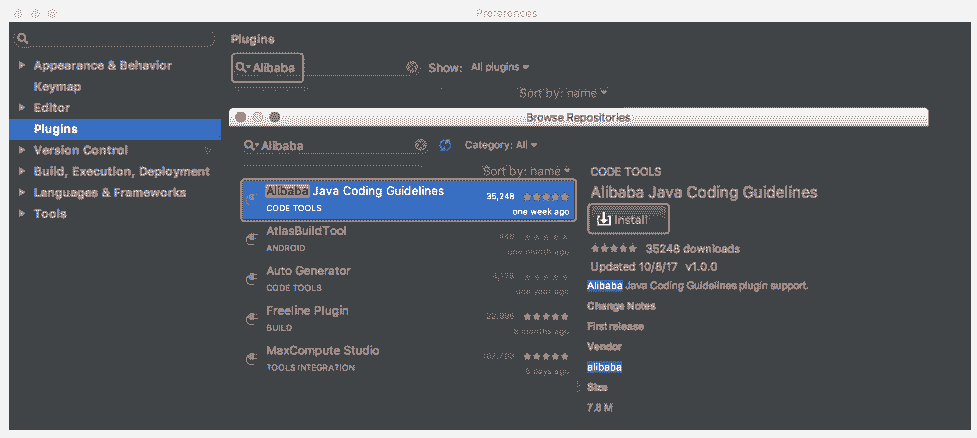Open the Keymap settings page
This screenshot has height=438, width=977.
pos(57,86)
